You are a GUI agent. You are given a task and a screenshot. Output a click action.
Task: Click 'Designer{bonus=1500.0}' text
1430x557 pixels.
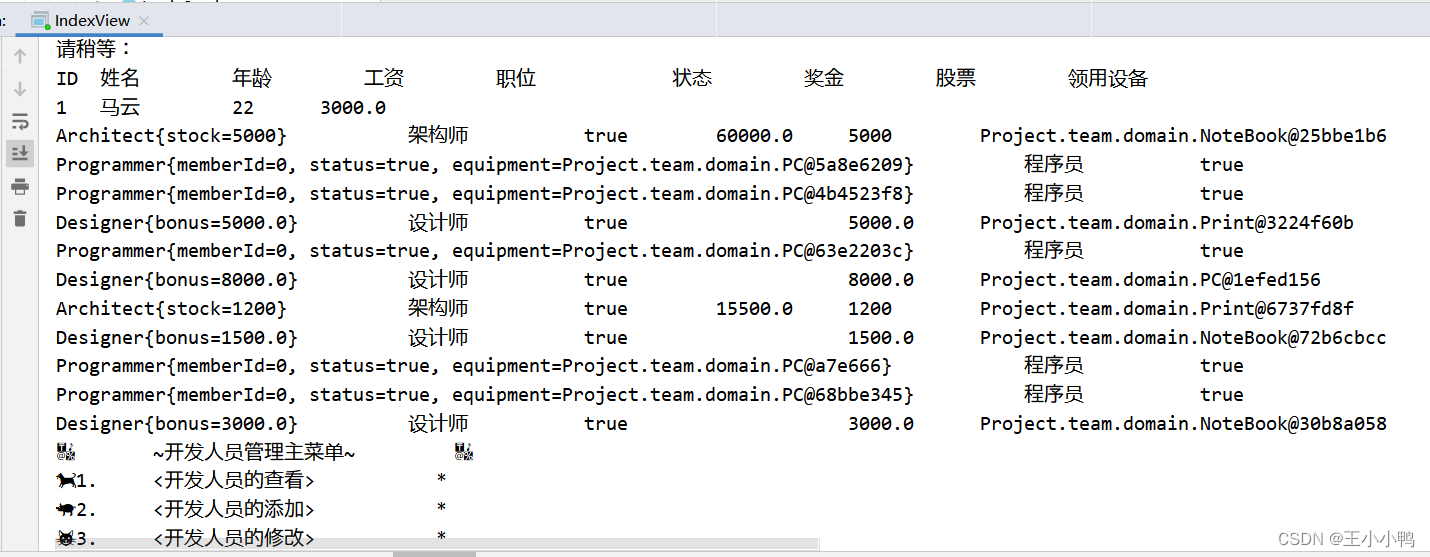pos(177,338)
